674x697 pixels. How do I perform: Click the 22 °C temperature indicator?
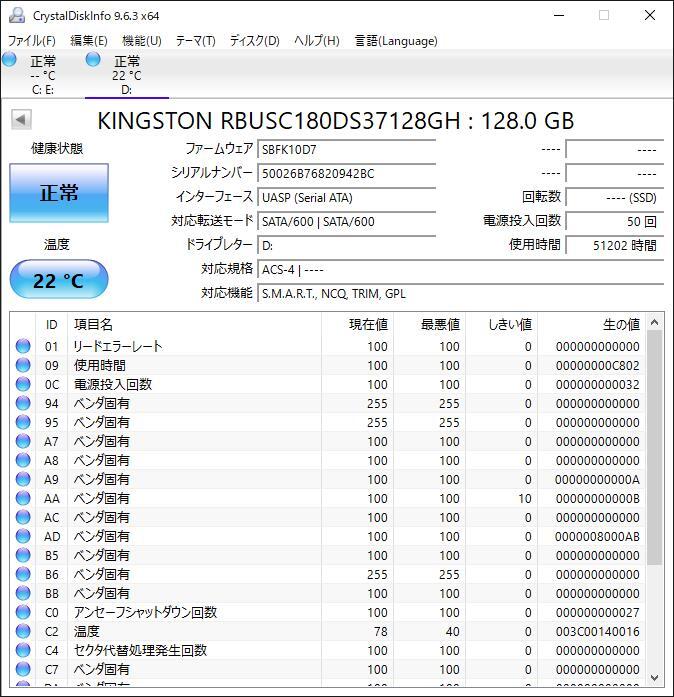tap(59, 280)
